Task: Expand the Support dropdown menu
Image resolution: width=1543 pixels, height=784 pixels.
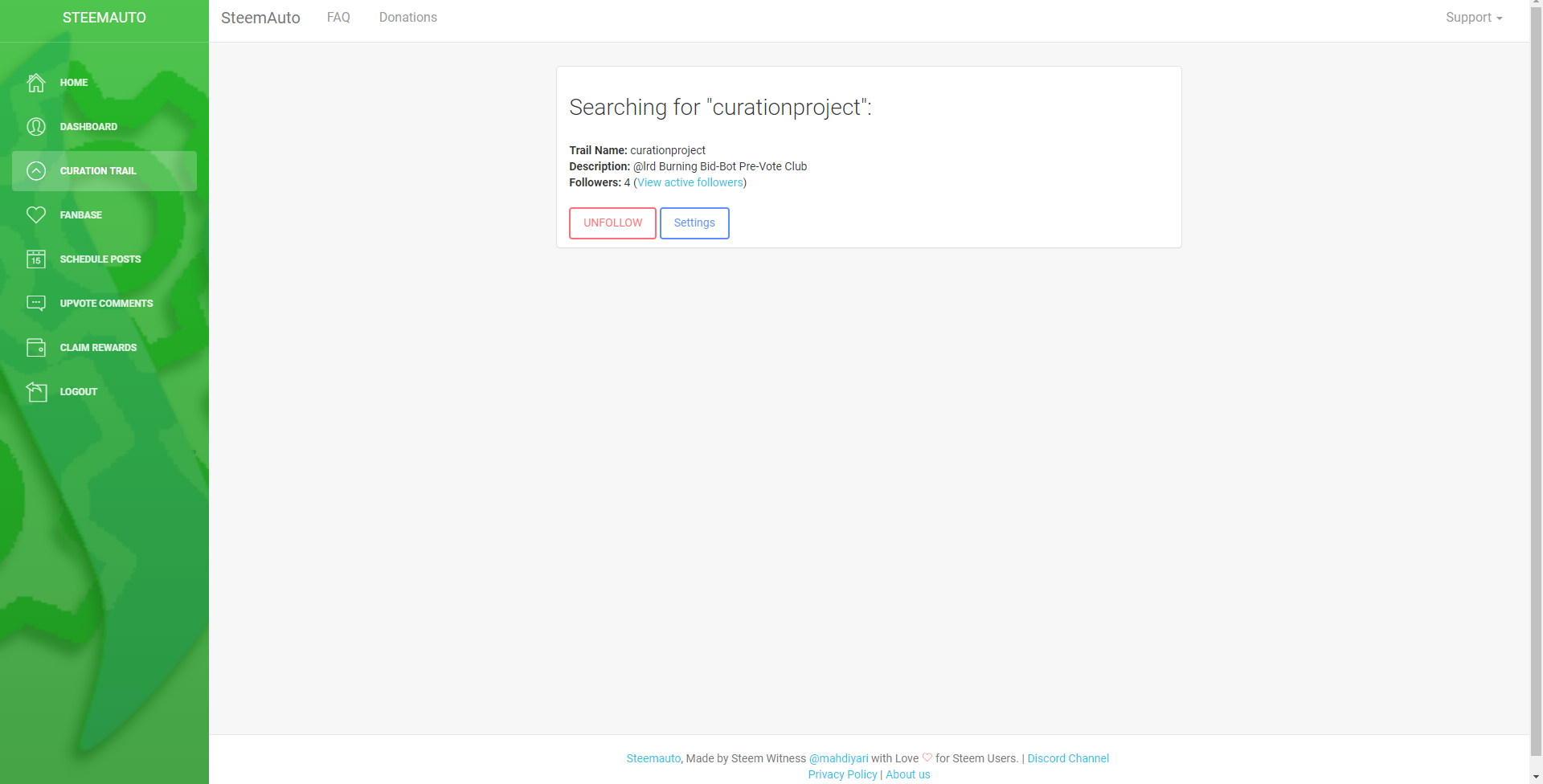Action: point(1474,18)
